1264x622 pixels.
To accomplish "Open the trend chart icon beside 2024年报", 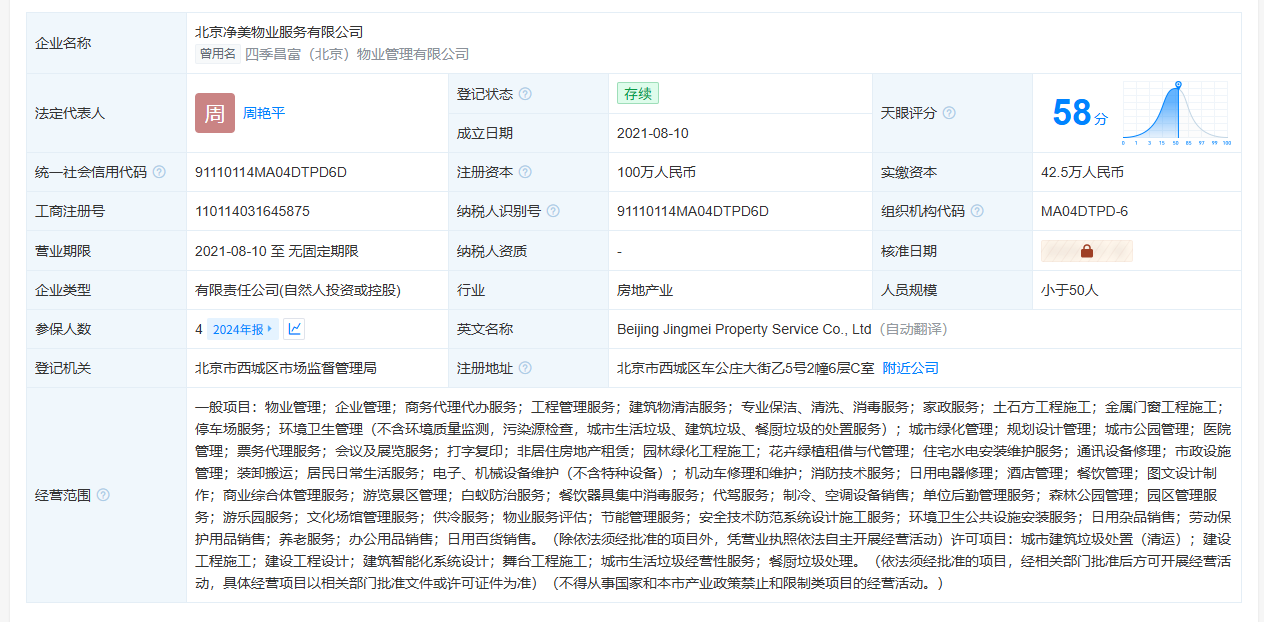I will (294, 329).
